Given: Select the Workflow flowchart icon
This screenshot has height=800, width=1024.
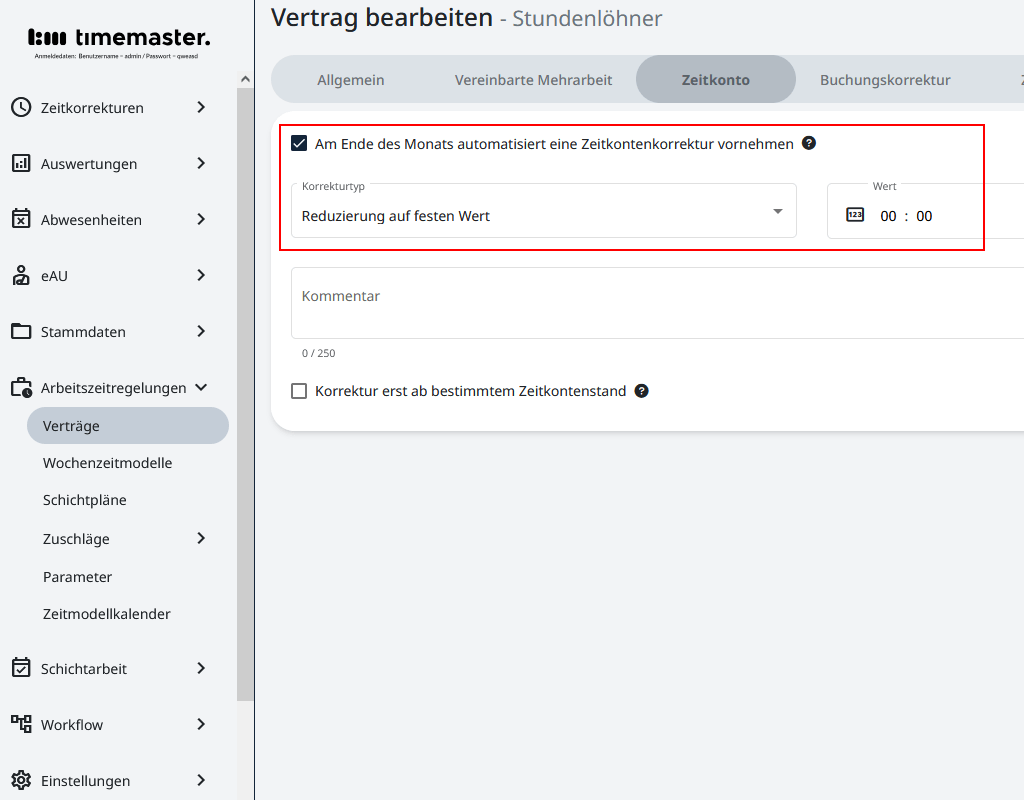Looking at the screenshot, I should [21, 724].
